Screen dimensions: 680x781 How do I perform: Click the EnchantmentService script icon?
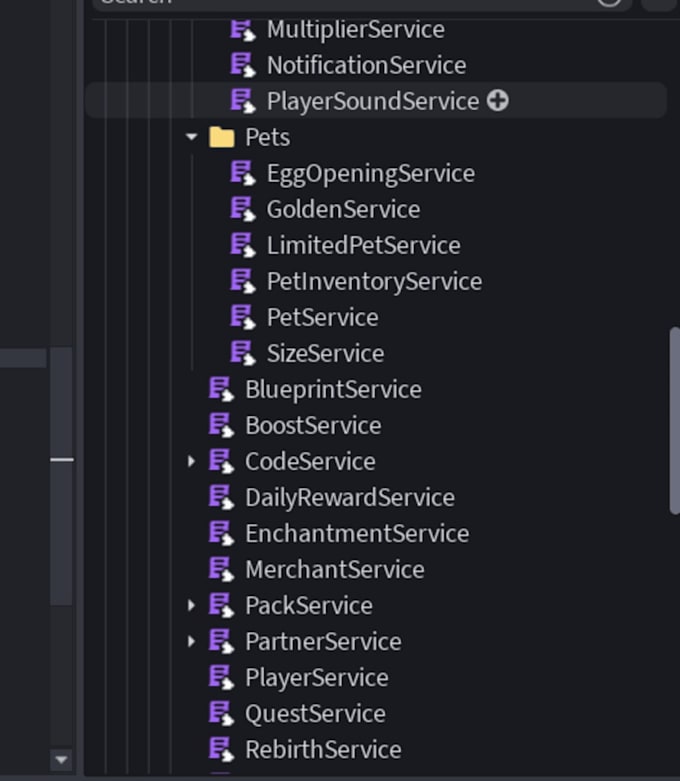(x=221, y=533)
